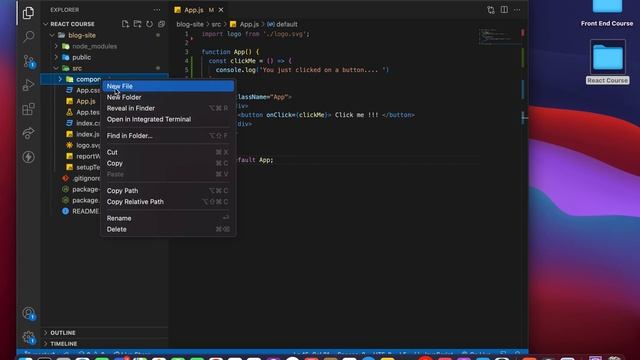Open the Extensions view
The width and height of the screenshot is (640, 360).
click(x=28, y=109)
